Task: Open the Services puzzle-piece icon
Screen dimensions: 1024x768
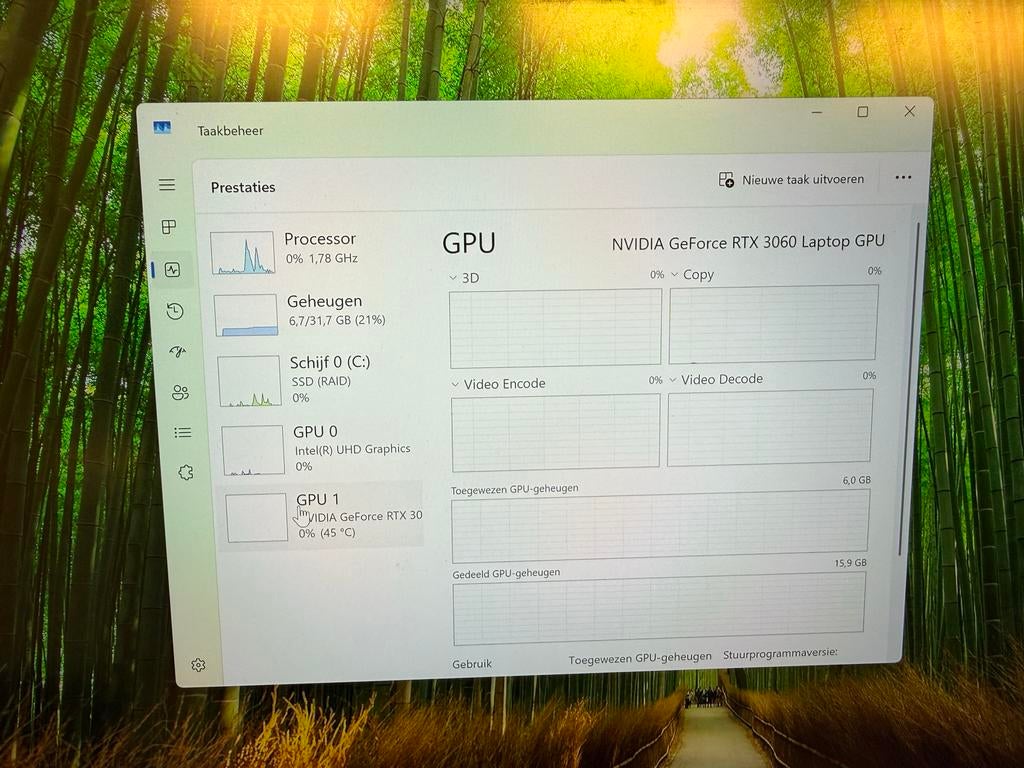Action: click(185, 472)
